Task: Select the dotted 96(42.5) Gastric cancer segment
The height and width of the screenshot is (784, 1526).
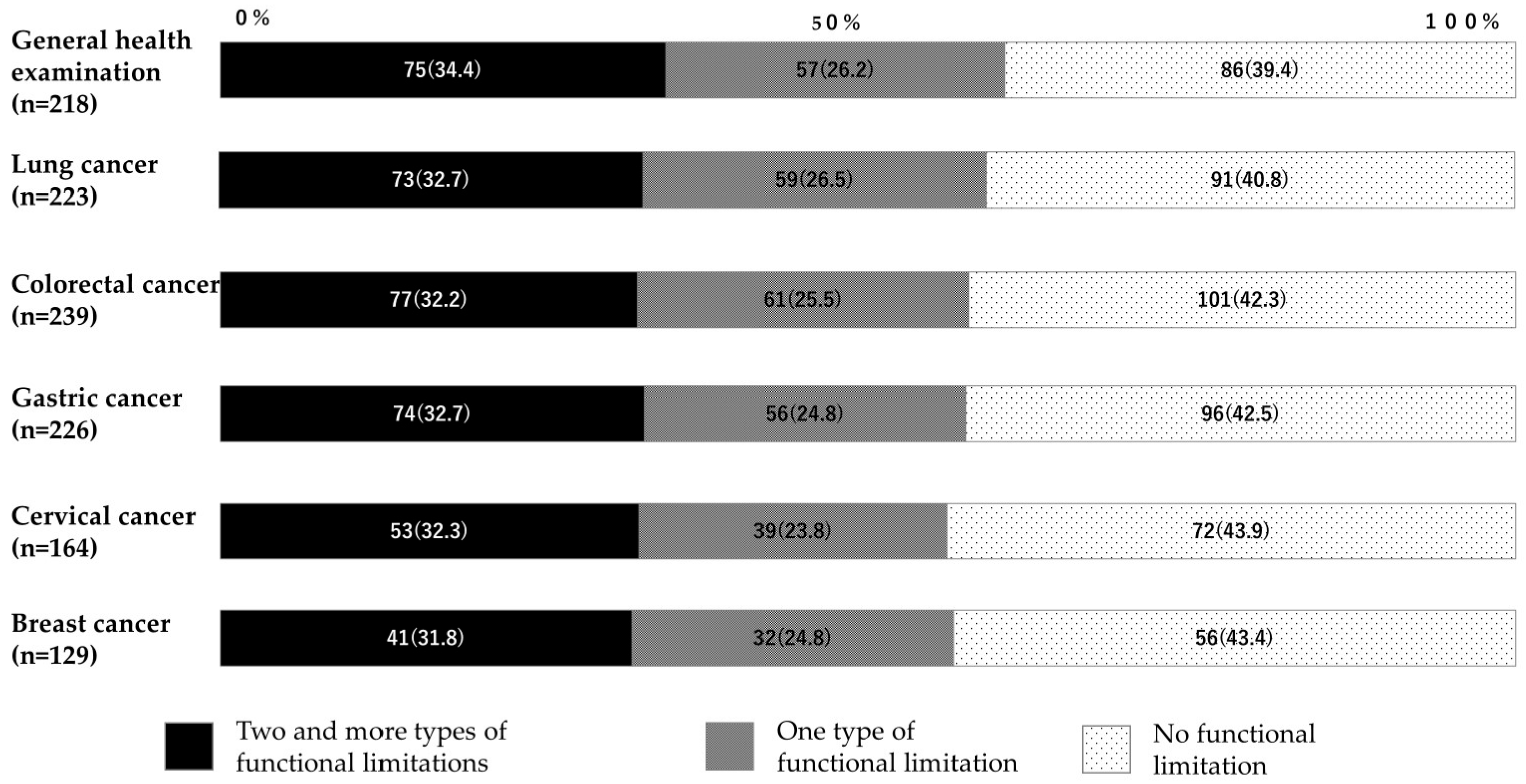Action: [1240, 414]
